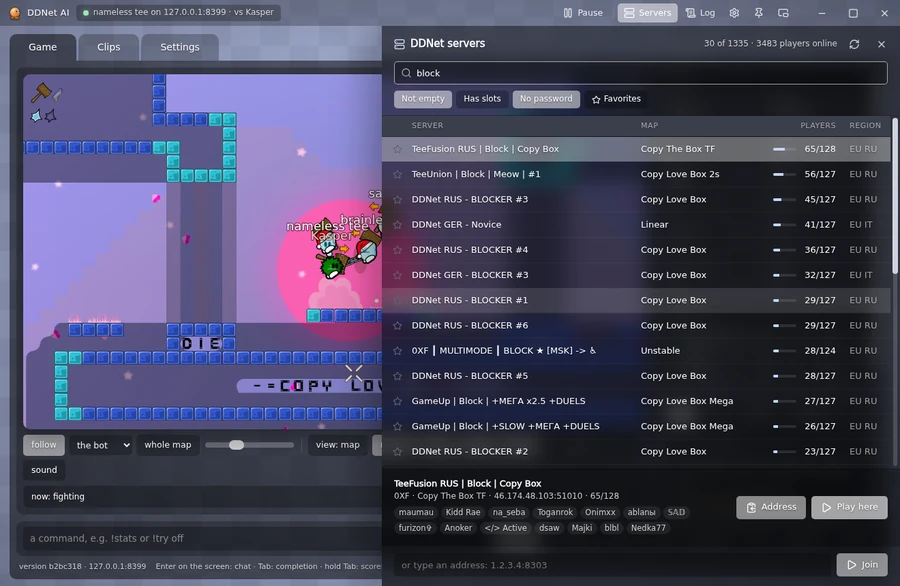Star the DDNet RUS - BLOCKER #6 server
Image resolution: width=900 pixels, height=586 pixels.
pyautogui.click(x=397, y=326)
